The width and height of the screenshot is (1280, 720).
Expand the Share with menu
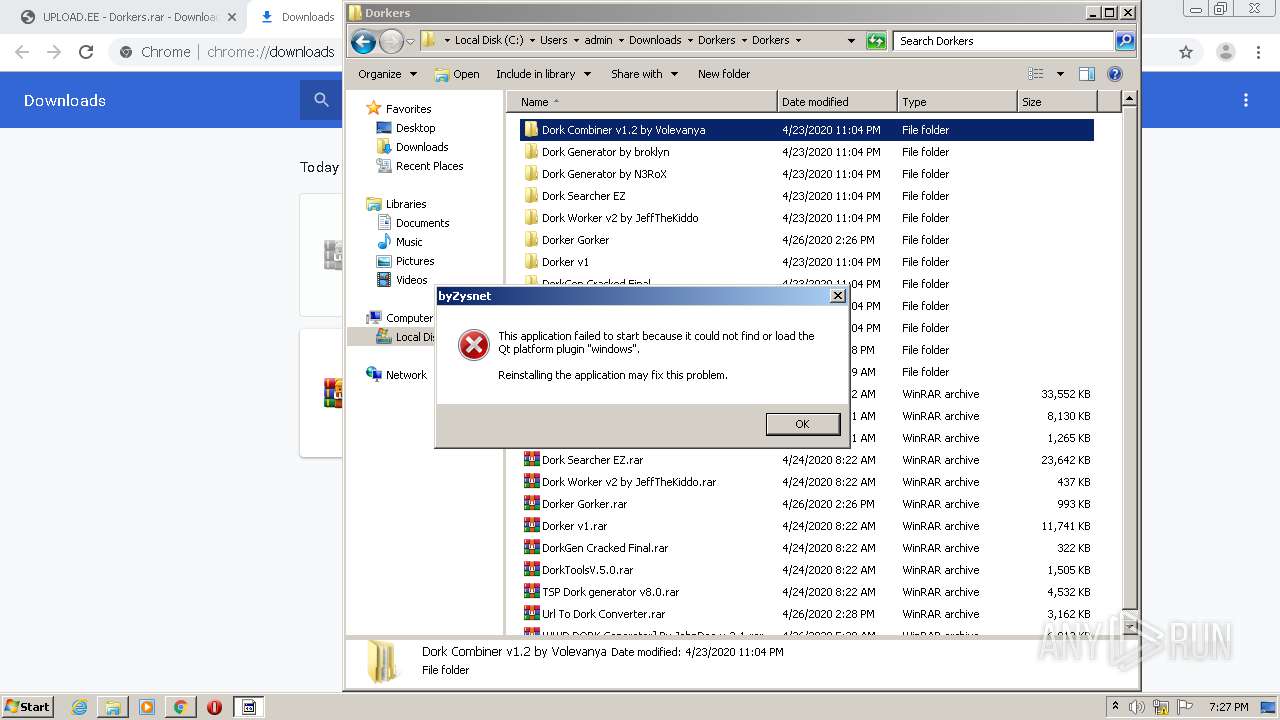click(645, 74)
